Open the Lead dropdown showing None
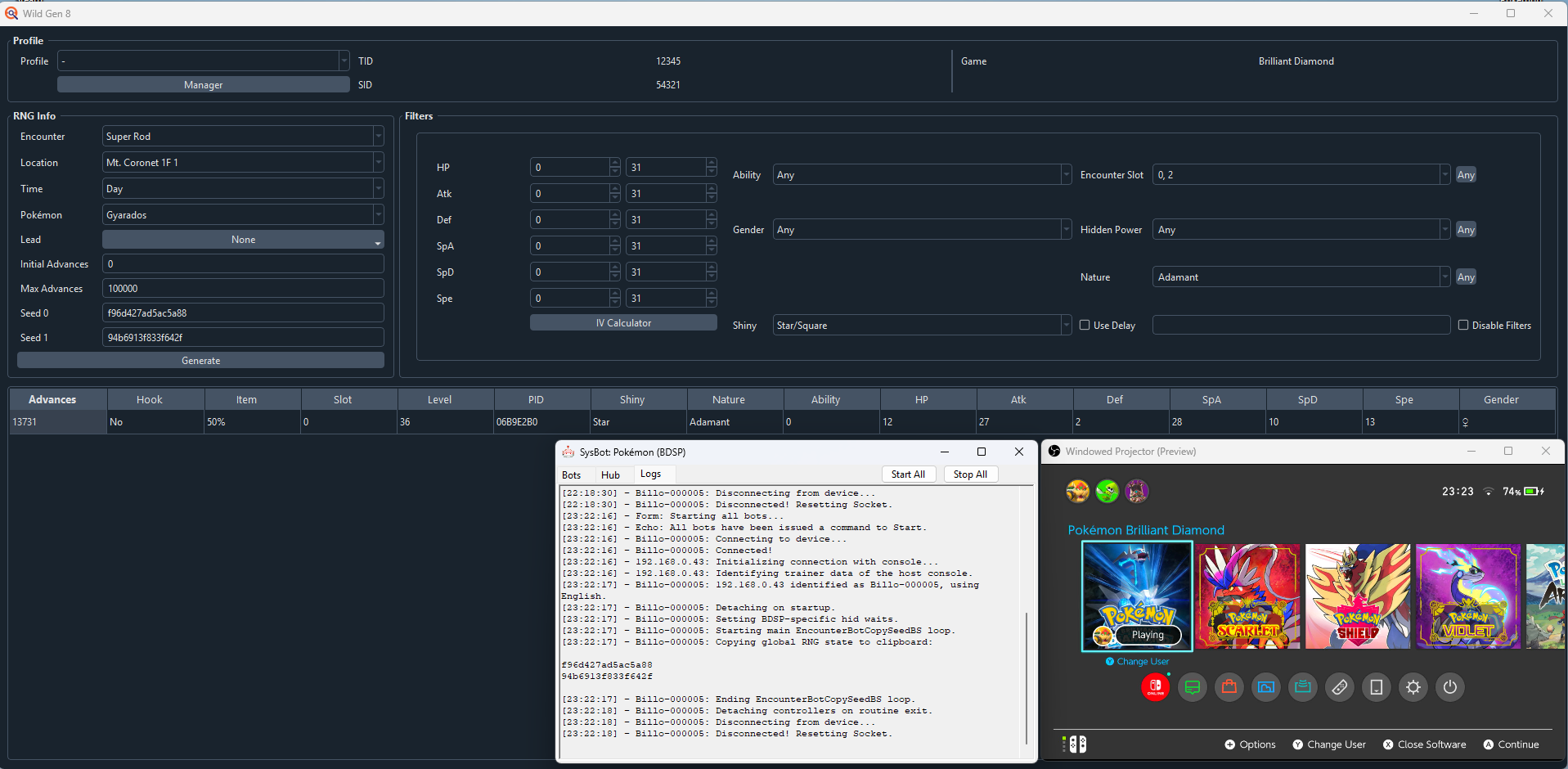This screenshot has height=769, width=1568. [243, 240]
